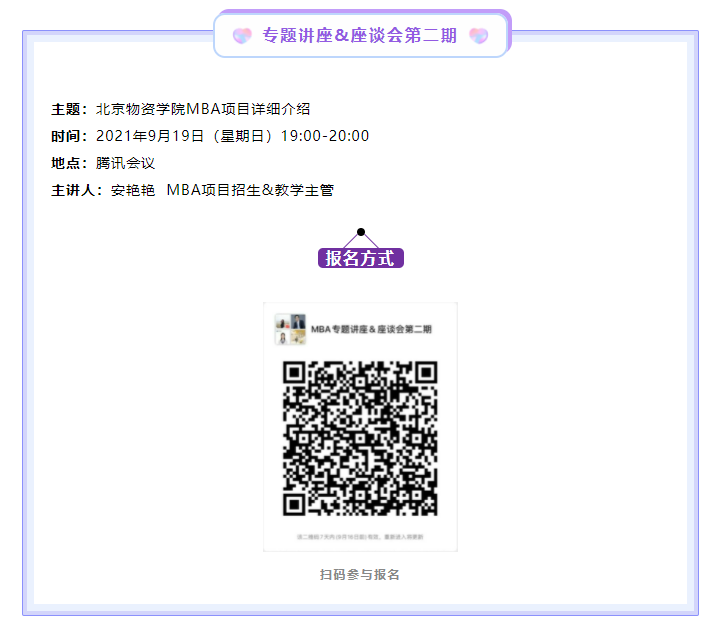Click the group avatar thumbnail in QR card
This screenshot has width=726, height=623.
pyautogui.click(x=290, y=329)
